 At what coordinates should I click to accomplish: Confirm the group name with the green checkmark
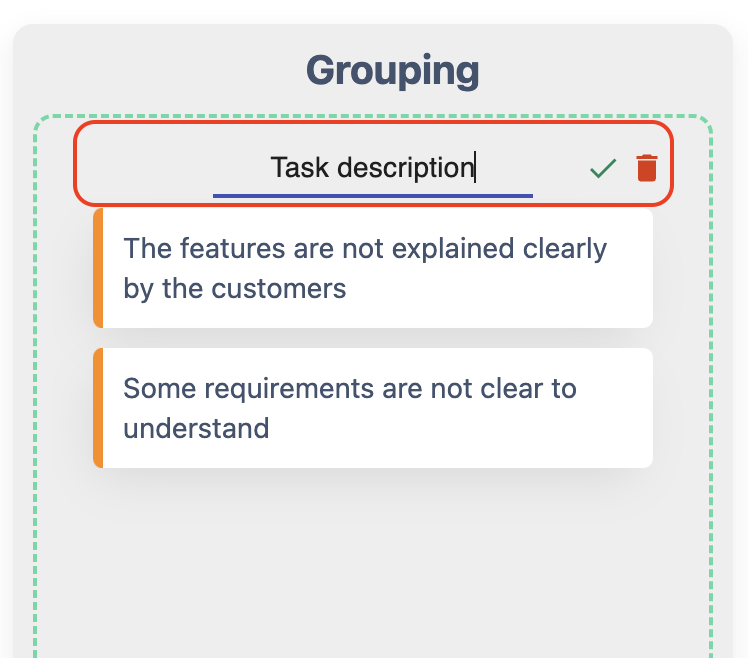(x=603, y=168)
